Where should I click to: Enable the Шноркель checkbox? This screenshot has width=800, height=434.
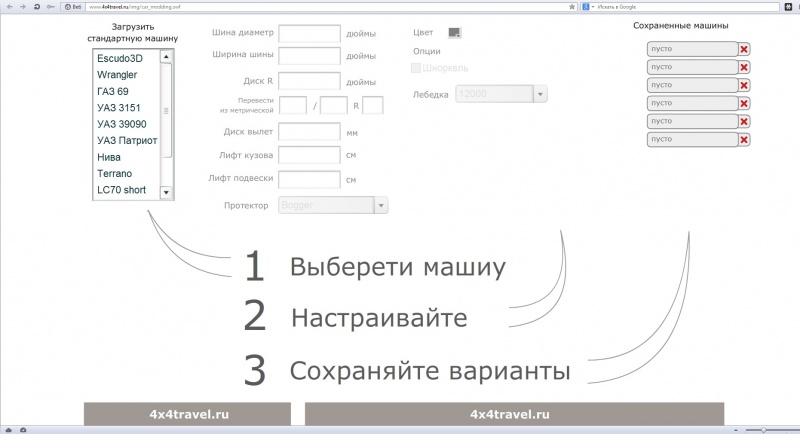pos(417,68)
